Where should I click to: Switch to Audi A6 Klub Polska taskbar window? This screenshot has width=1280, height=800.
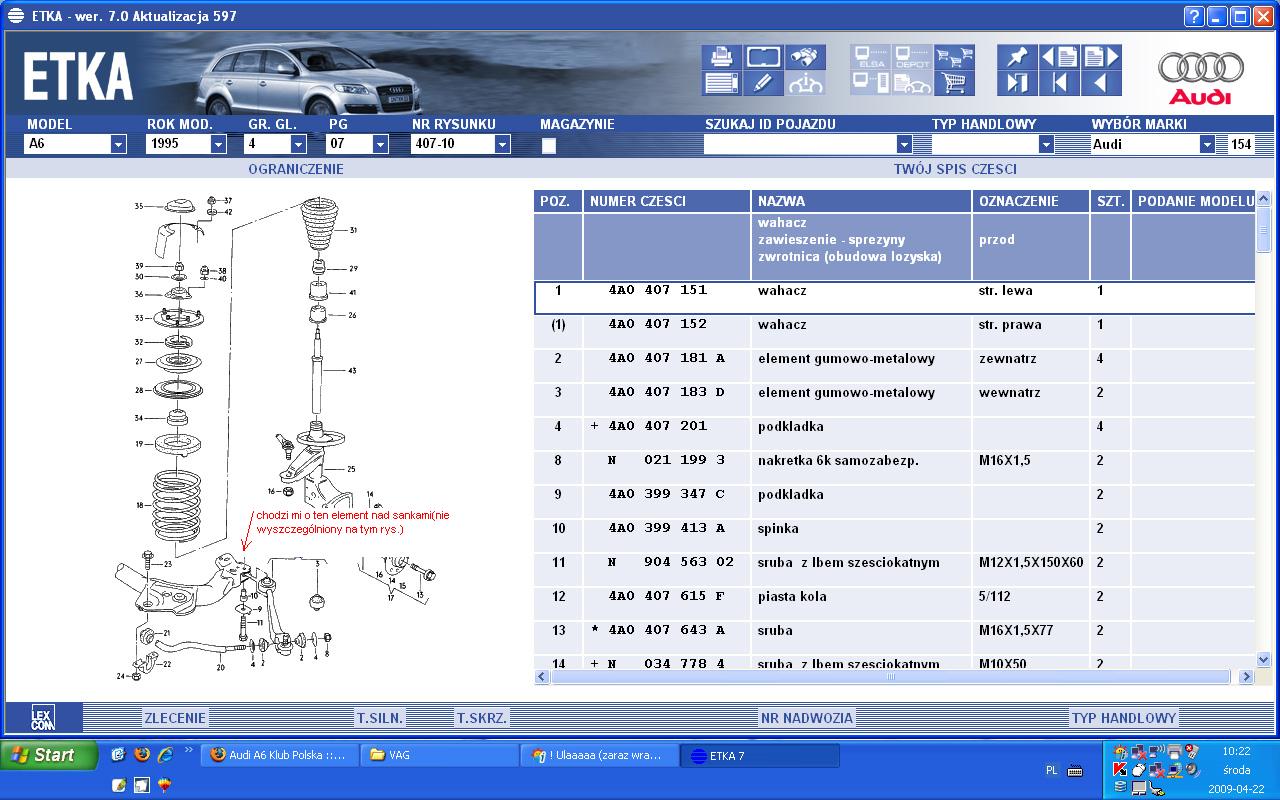coord(279,756)
